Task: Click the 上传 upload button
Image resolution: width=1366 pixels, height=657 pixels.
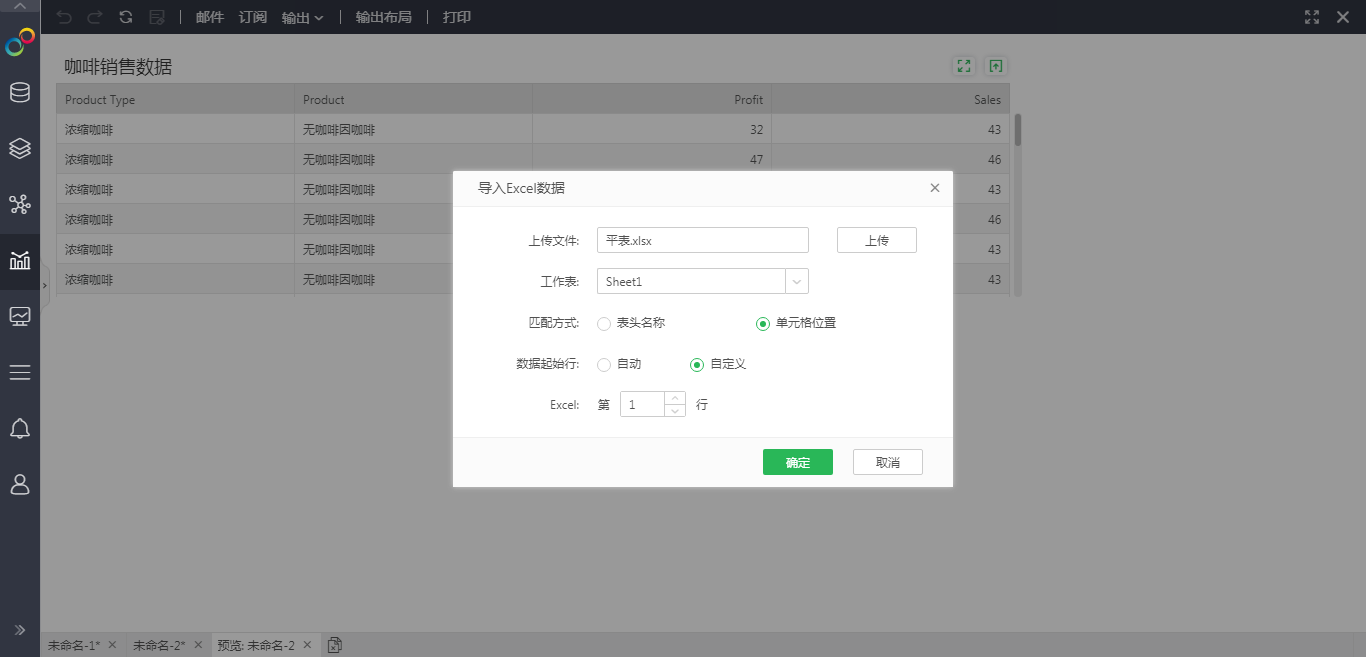Action: [x=876, y=240]
